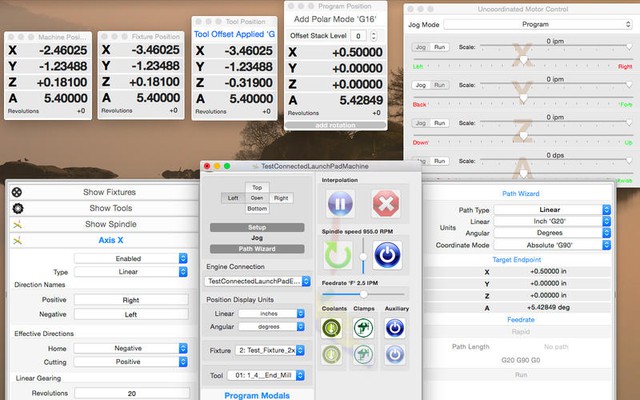Switch to the Path Wizard tab
The width and height of the screenshot is (640, 400).
(257, 248)
